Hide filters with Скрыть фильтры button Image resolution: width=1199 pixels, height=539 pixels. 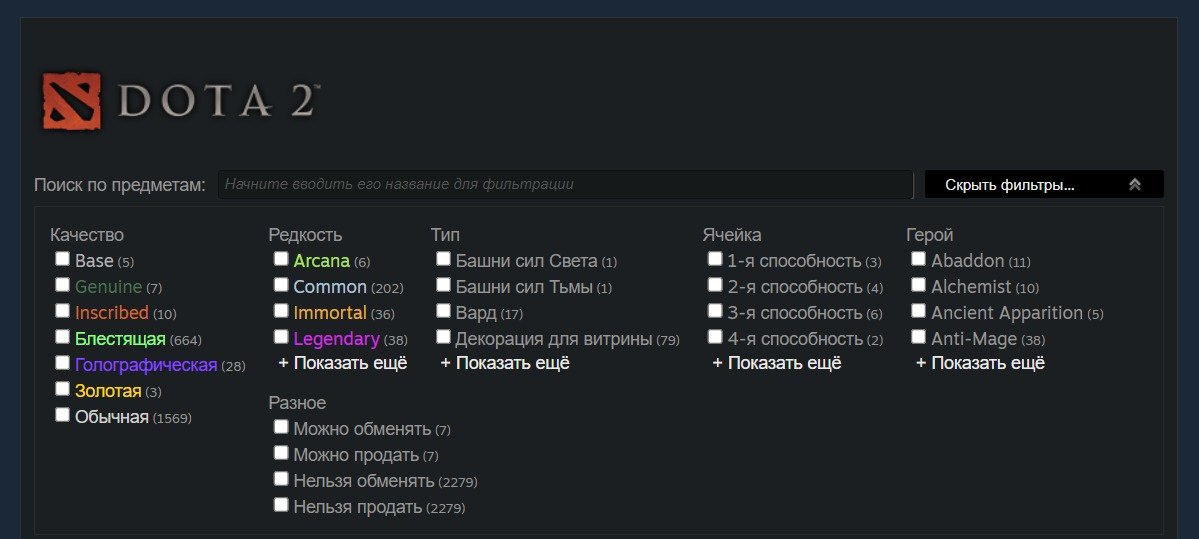[x=1044, y=184]
